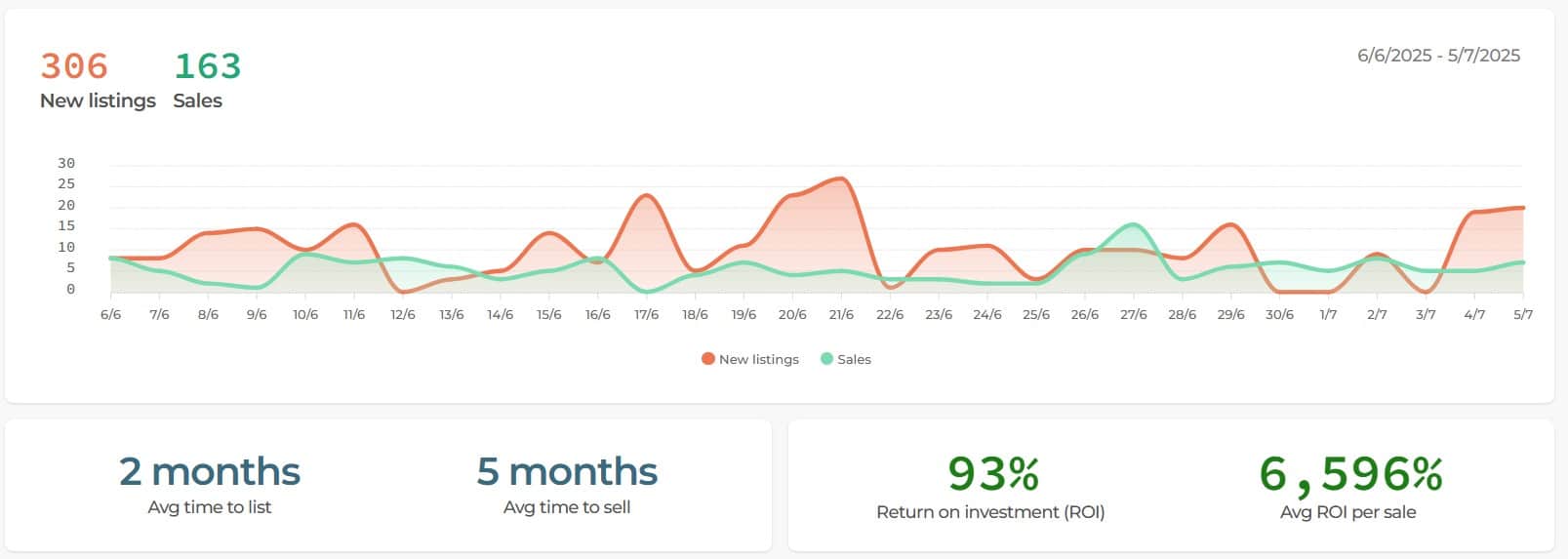Click the 163 Sales total
This screenshot has height=559, width=1568.
pyautogui.click(x=207, y=66)
